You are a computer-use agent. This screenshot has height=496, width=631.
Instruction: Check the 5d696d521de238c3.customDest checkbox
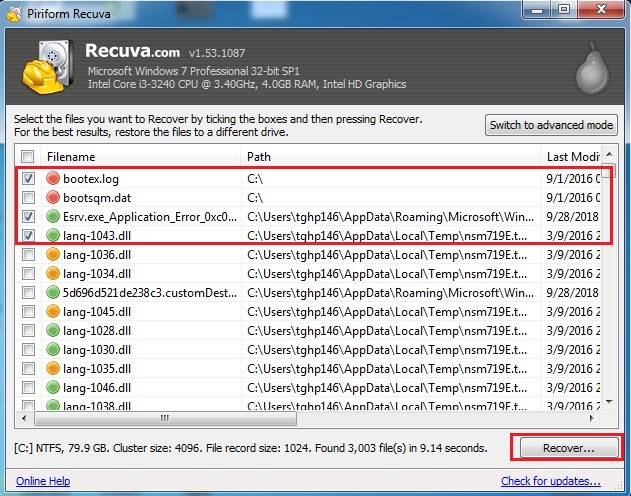coord(28,292)
